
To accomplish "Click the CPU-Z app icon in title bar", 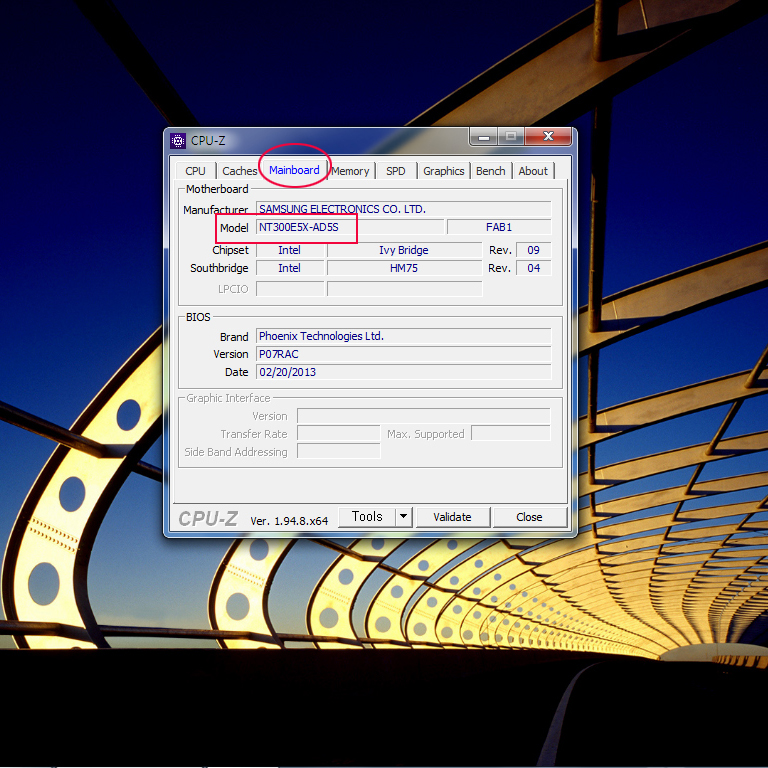I will [x=178, y=141].
